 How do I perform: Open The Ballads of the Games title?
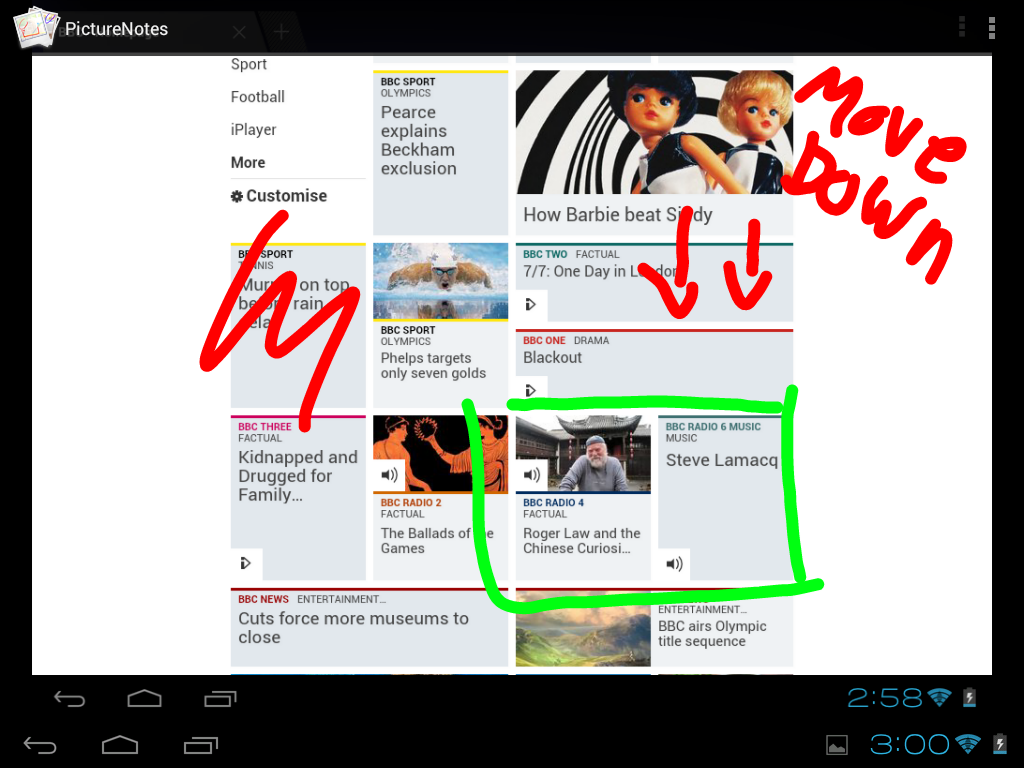pyautogui.click(x=437, y=541)
